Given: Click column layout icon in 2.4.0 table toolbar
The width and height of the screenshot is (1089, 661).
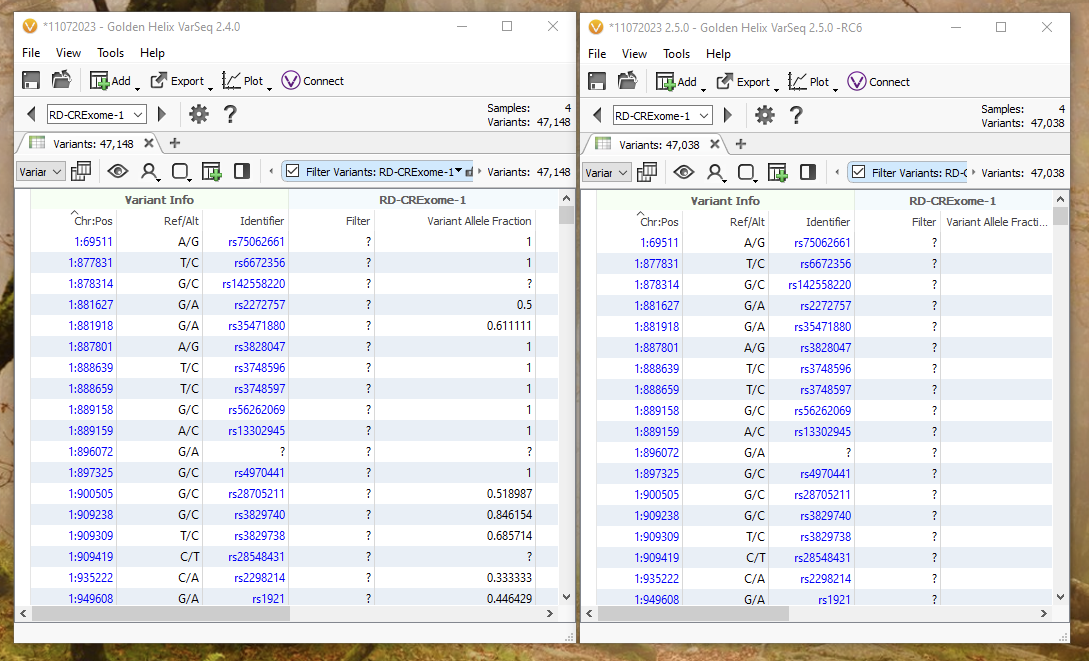Looking at the screenshot, I should click(x=81, y=171).
